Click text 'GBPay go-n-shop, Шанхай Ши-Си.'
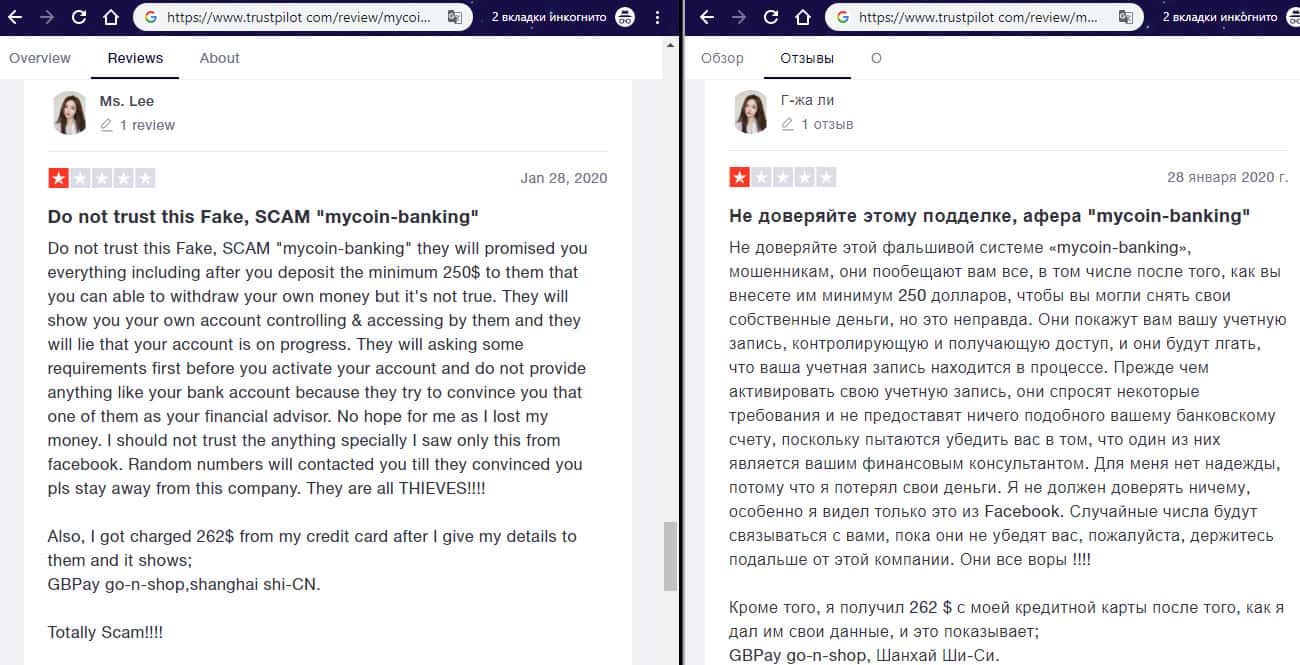The image size is (1300, 665). click(x=865, y=656)
